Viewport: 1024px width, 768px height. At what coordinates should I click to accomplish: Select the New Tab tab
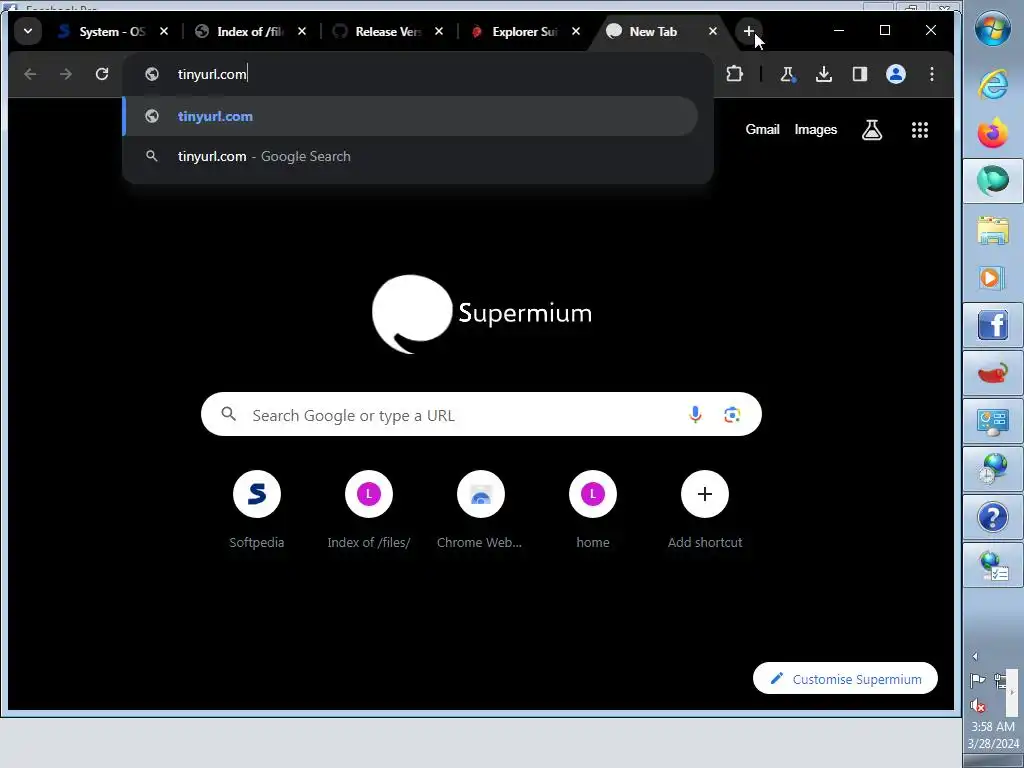[x=653, y=31]
